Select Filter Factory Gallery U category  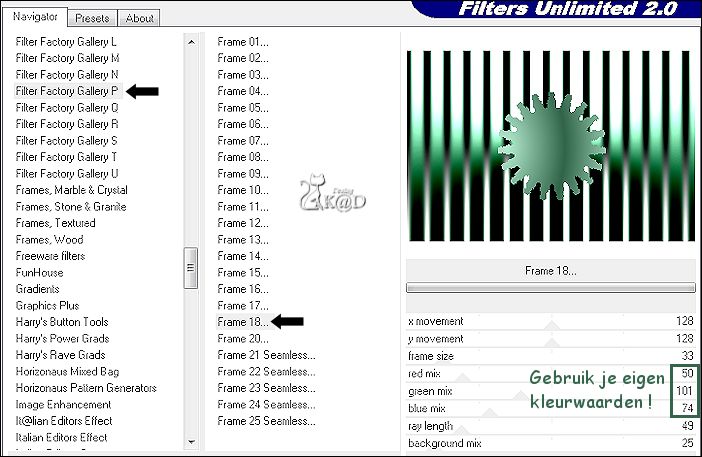pos(67,174)
